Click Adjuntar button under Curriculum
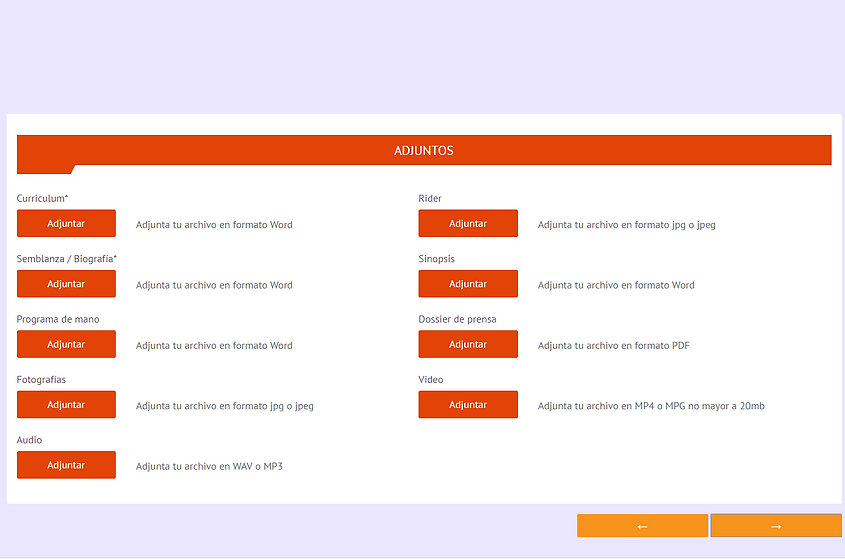The image size is (845, 559). (66, 223)
